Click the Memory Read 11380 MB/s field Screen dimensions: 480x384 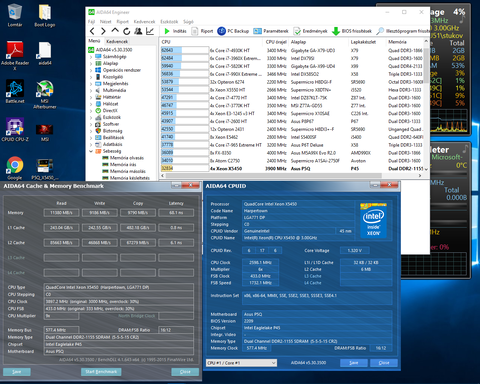[x=61, y=213]
